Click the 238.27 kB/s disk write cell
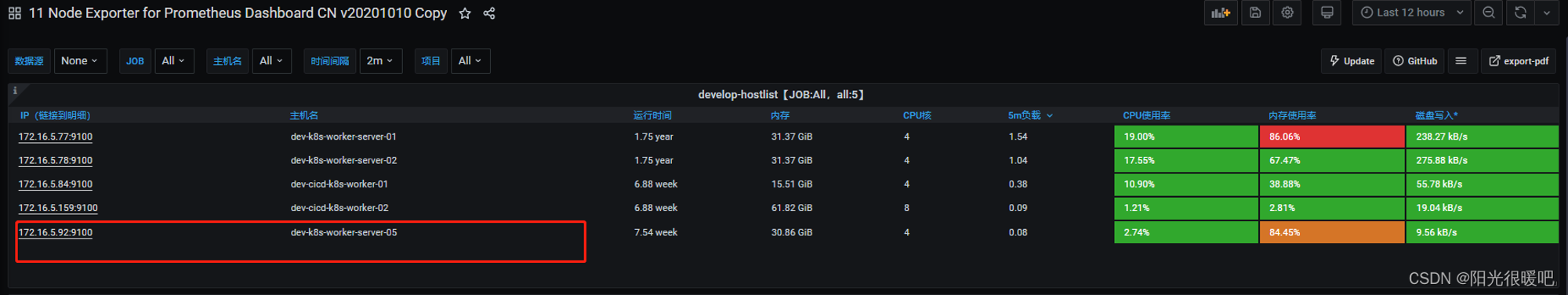The width and height of the screenshot is (1568, 295). pos(1482,137)
